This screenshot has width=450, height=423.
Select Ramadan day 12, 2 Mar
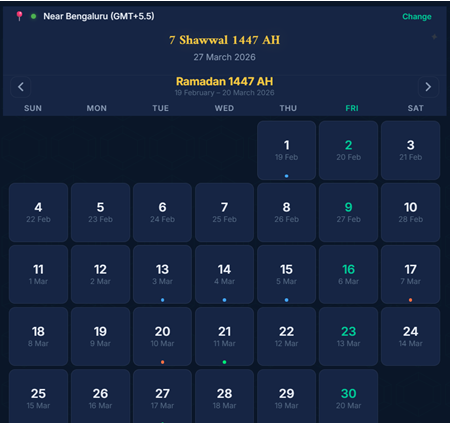100,274
